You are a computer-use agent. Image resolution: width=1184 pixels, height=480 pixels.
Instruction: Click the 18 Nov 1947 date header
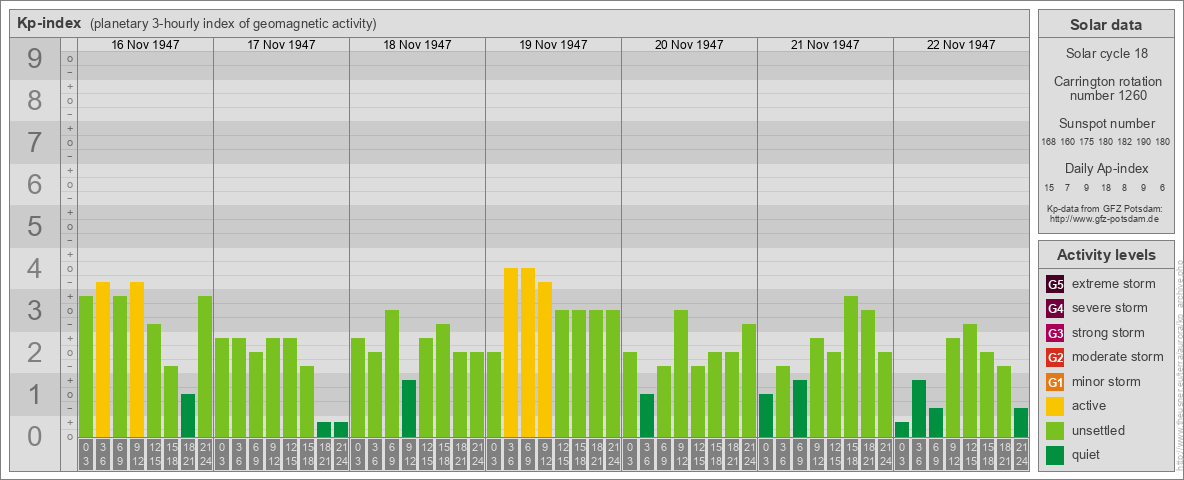point(417,45)
